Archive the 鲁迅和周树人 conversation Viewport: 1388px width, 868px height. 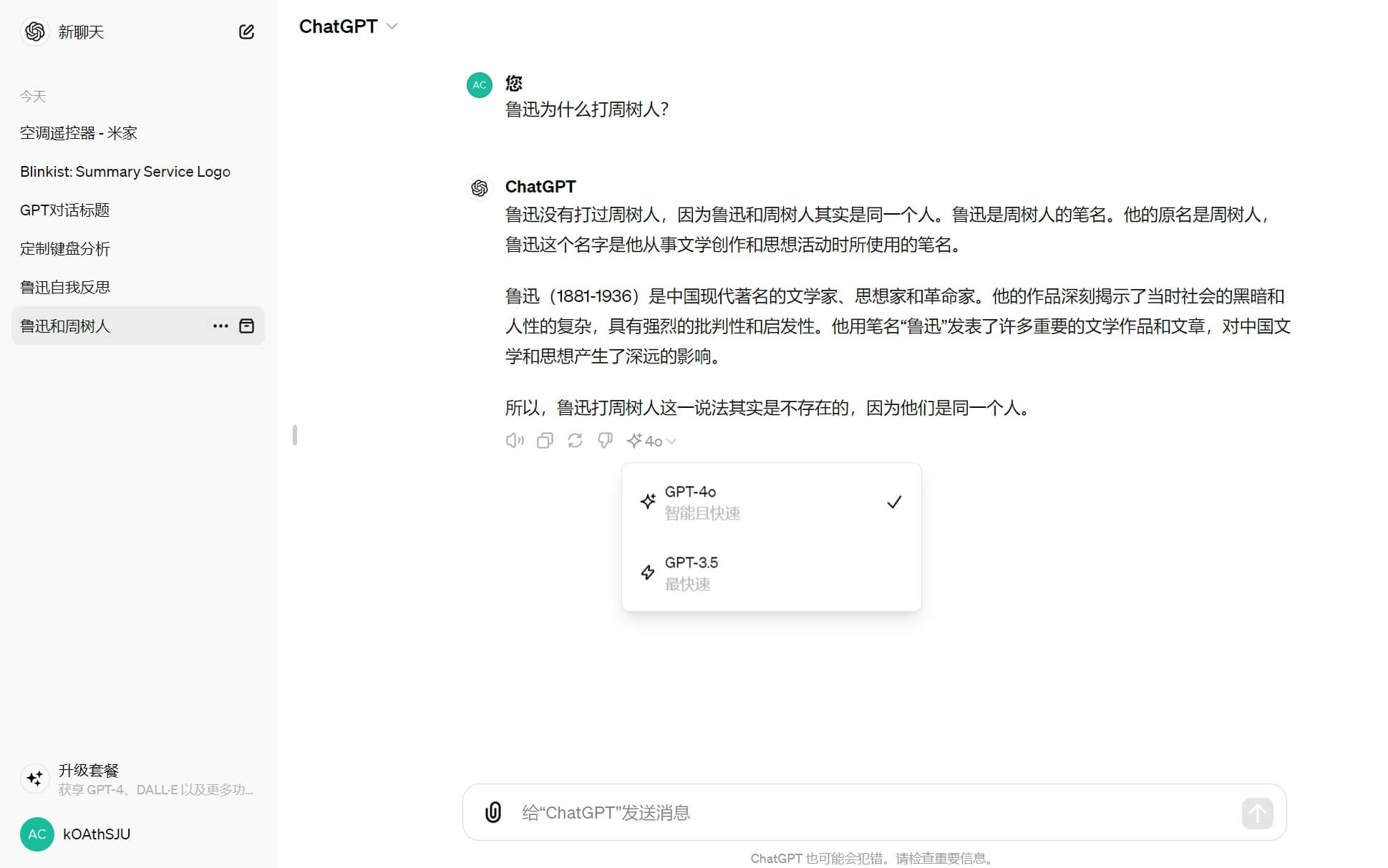(x=246, y=326)
